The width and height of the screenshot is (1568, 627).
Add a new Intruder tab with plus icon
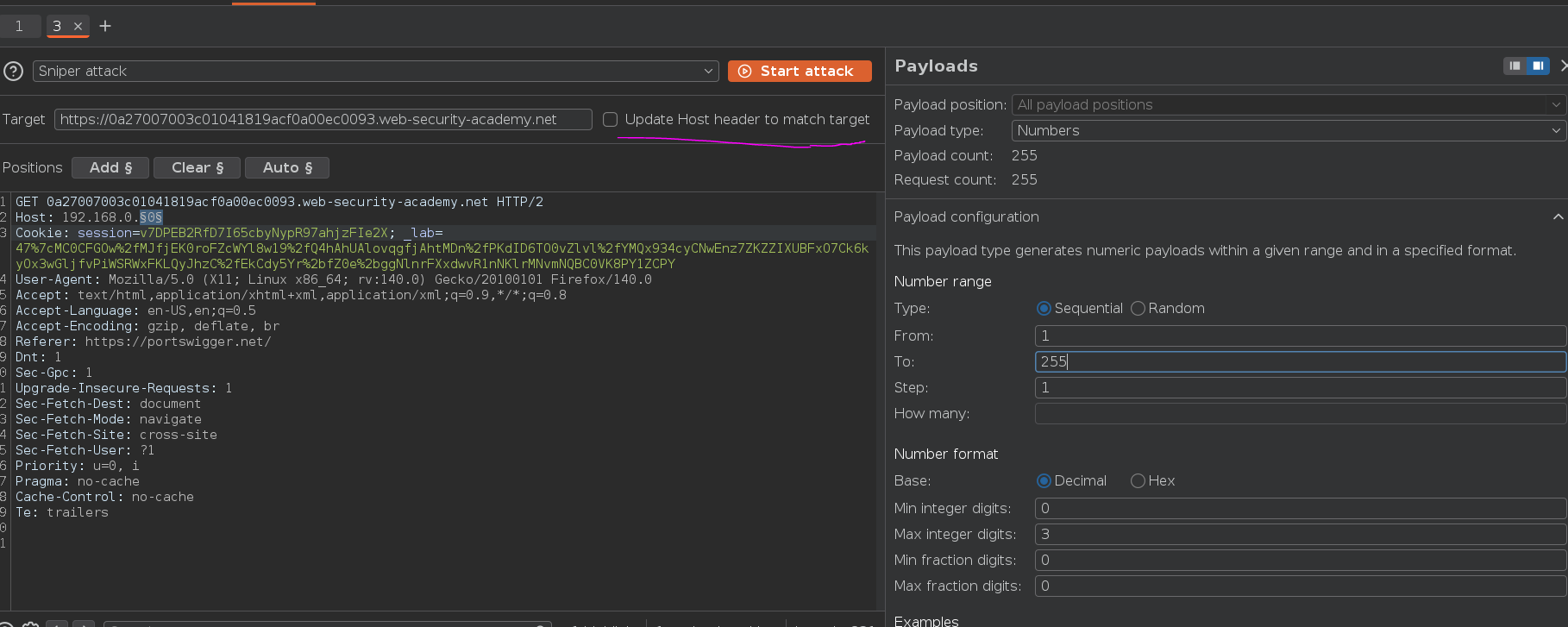105,26
